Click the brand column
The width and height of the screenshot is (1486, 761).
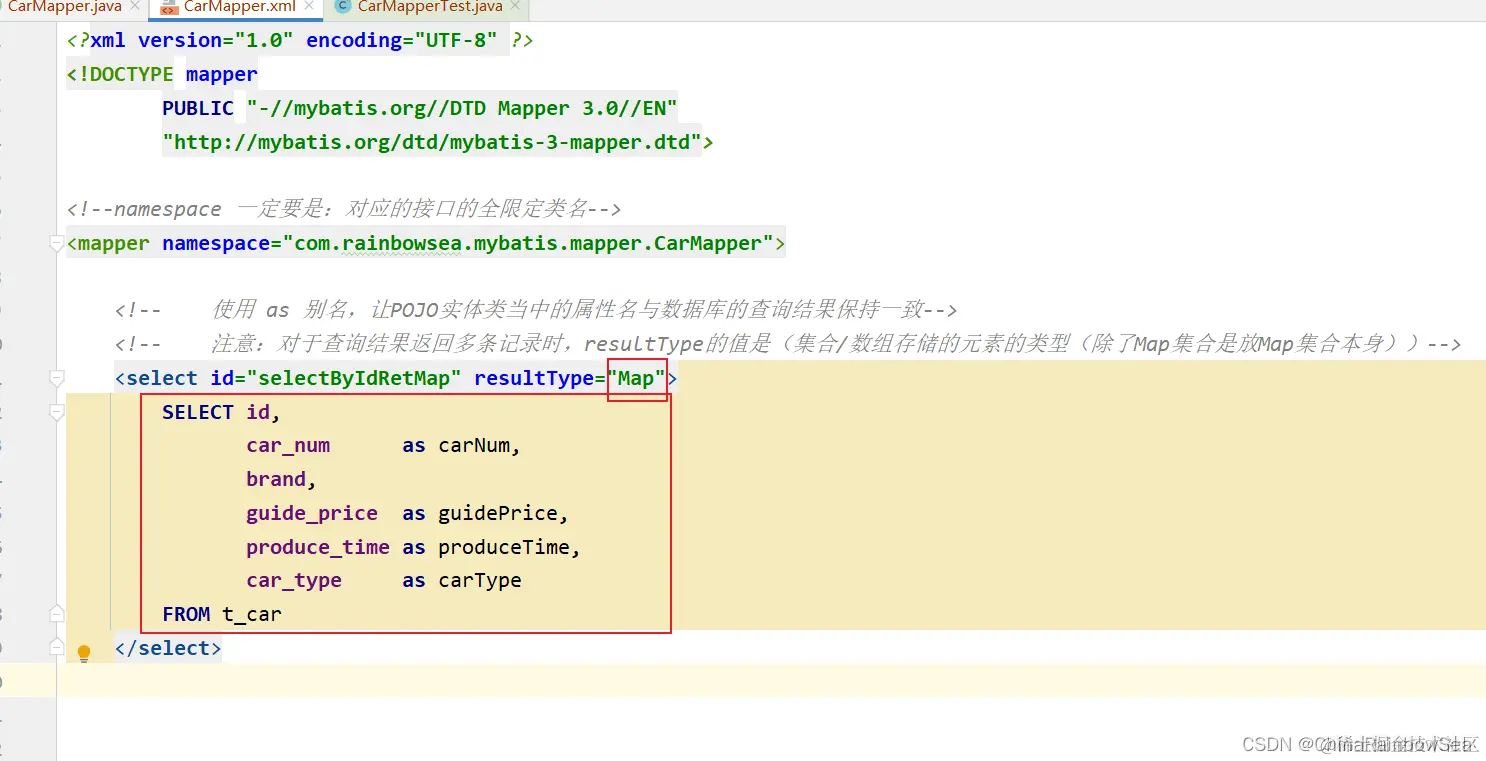tap(276, 479)
